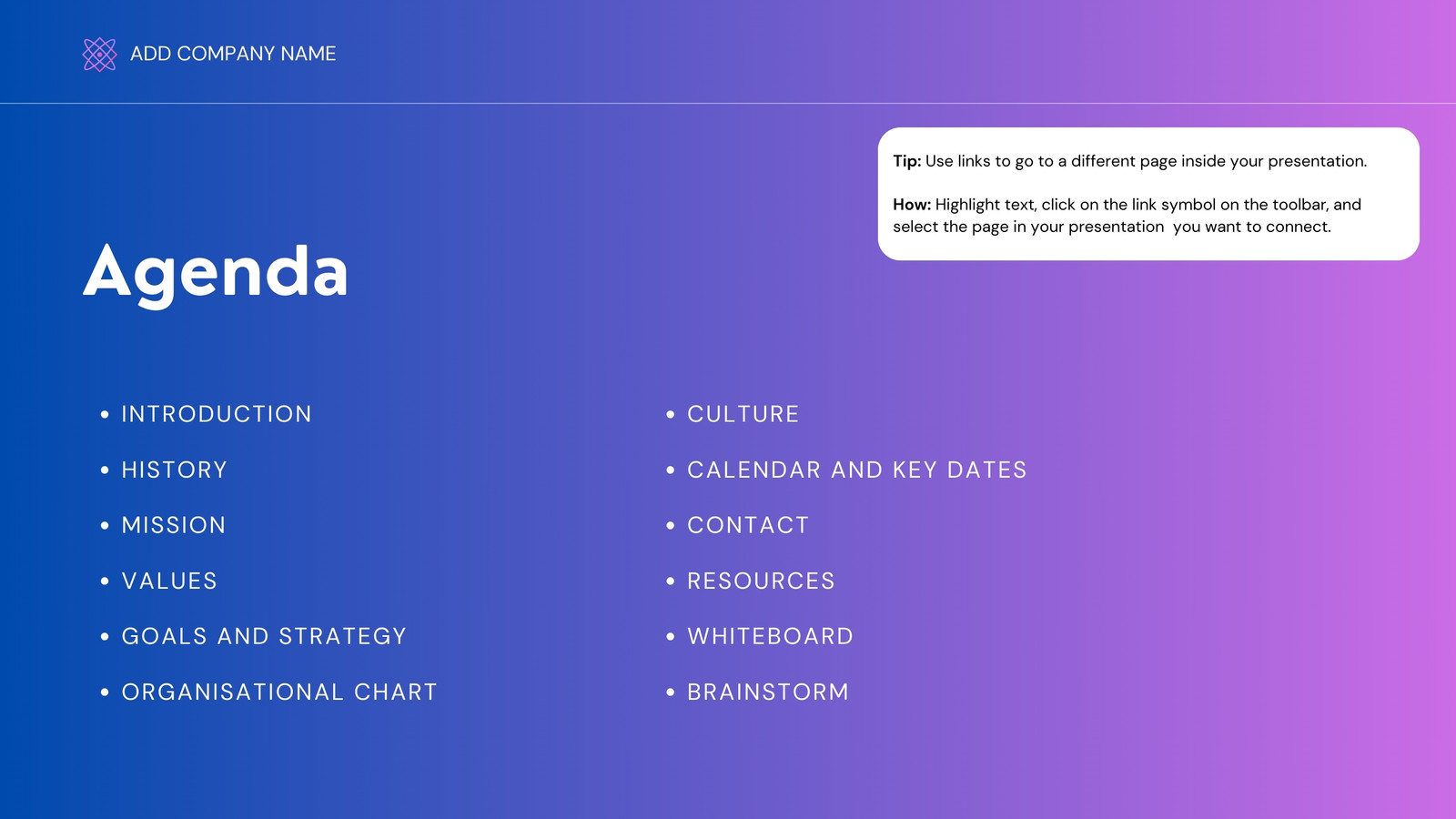Click the bullet before CULTURE
This screenshot has height=819, width=1456.
(671, 414)
